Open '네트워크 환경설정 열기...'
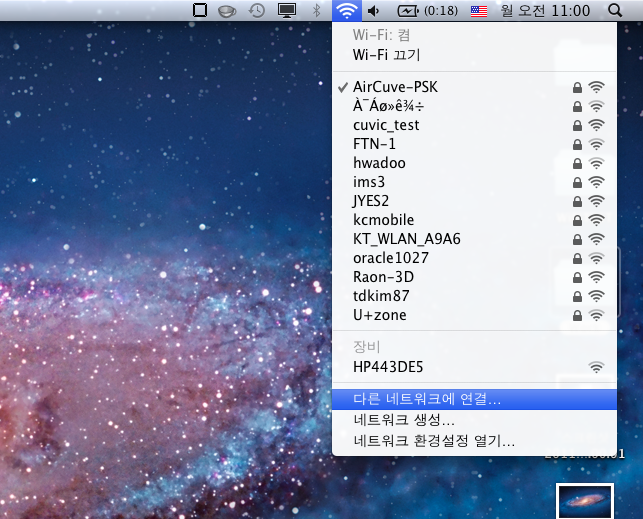 tap(433, 440)
